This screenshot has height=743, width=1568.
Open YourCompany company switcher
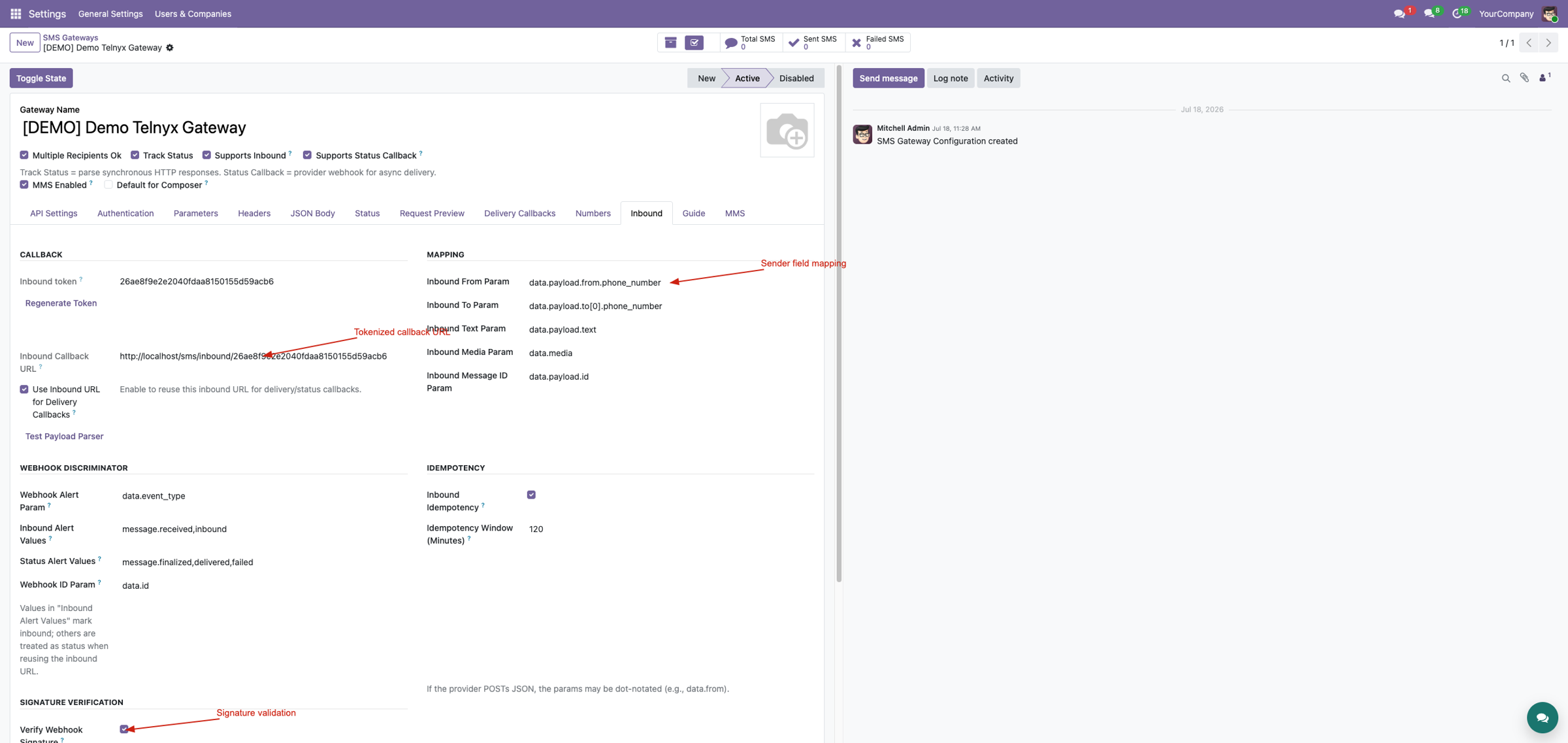pyautogui.click(x=1506, y=14)
